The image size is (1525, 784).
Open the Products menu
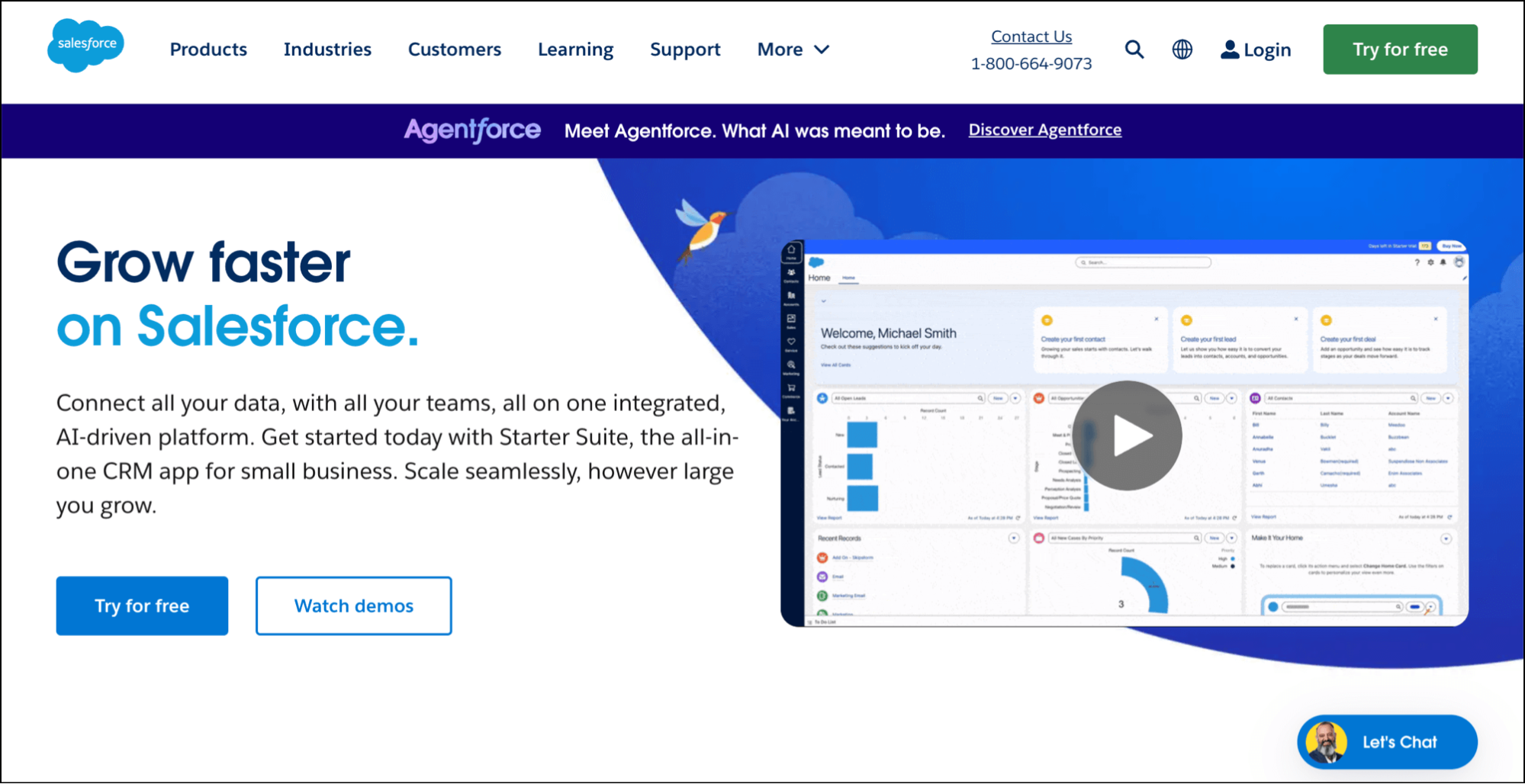pos(208,50)
